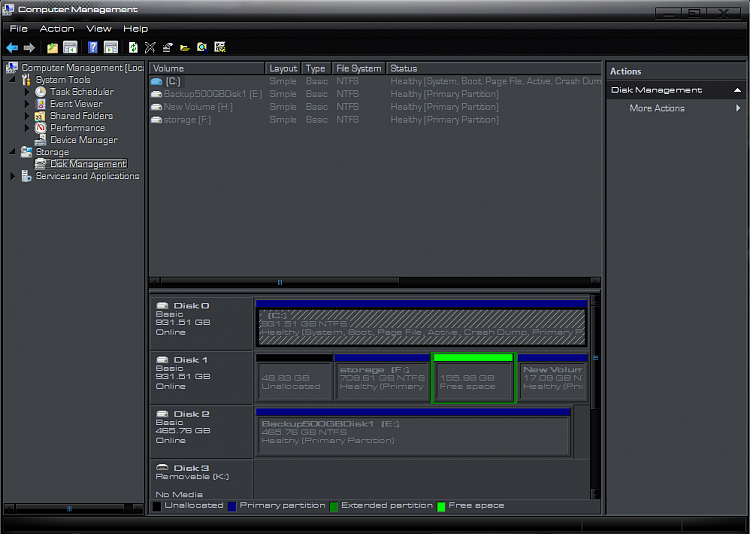
Task: Select the 155.98 GB Free space block
Action: pos(473,378)
